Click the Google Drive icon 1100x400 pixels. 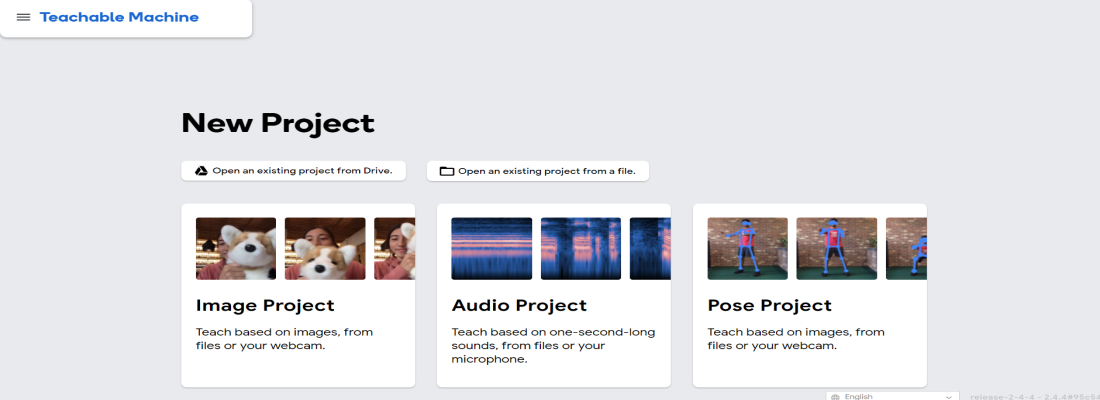click(200, 171)
